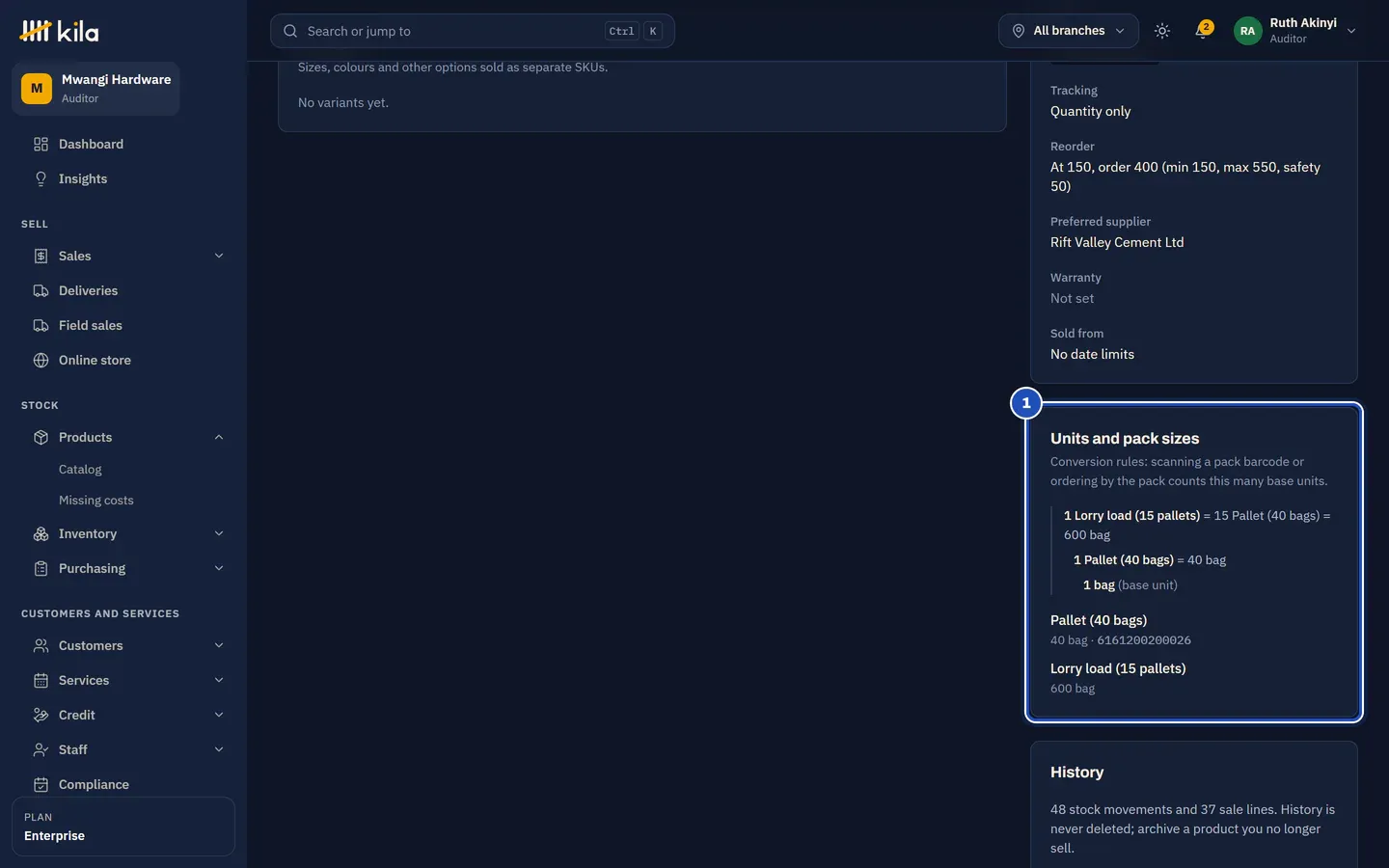Click the Field sales truck icon
Screen dimensions: 1389x868
(41, 325)
